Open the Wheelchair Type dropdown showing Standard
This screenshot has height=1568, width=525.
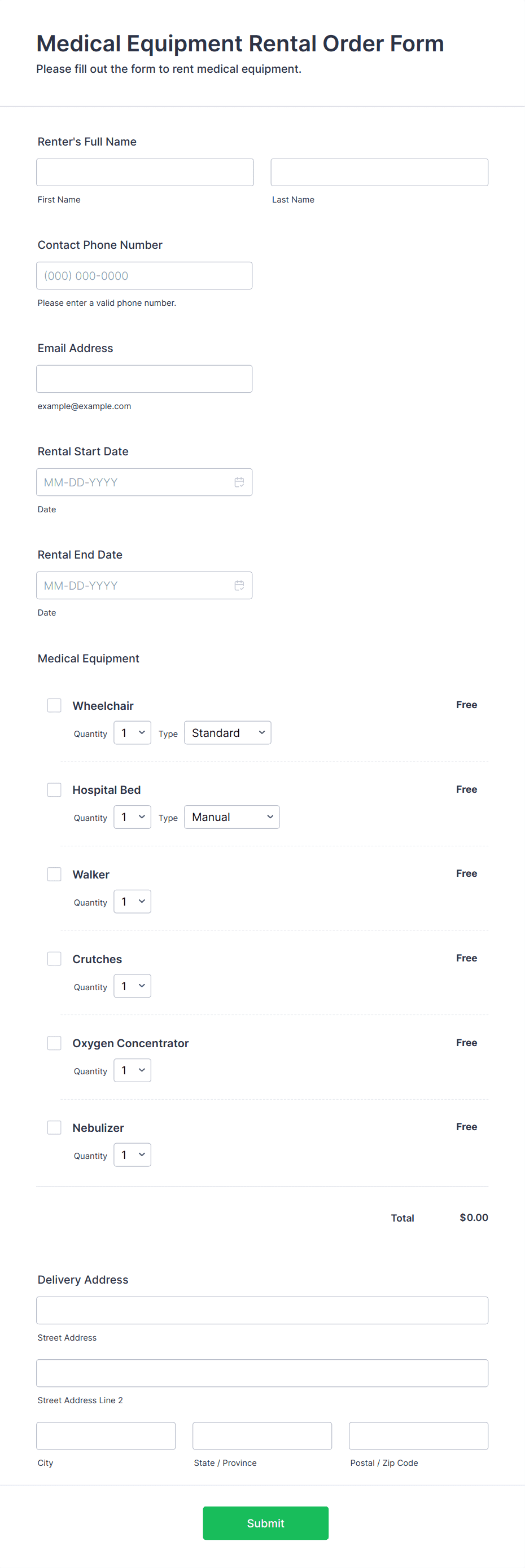pyautogui.click(x=228, y=733)
